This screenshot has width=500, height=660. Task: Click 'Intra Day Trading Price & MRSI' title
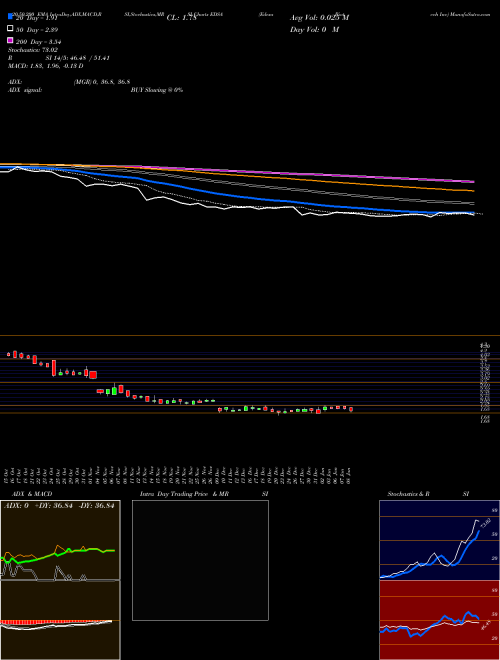click(x=204, y=494)
